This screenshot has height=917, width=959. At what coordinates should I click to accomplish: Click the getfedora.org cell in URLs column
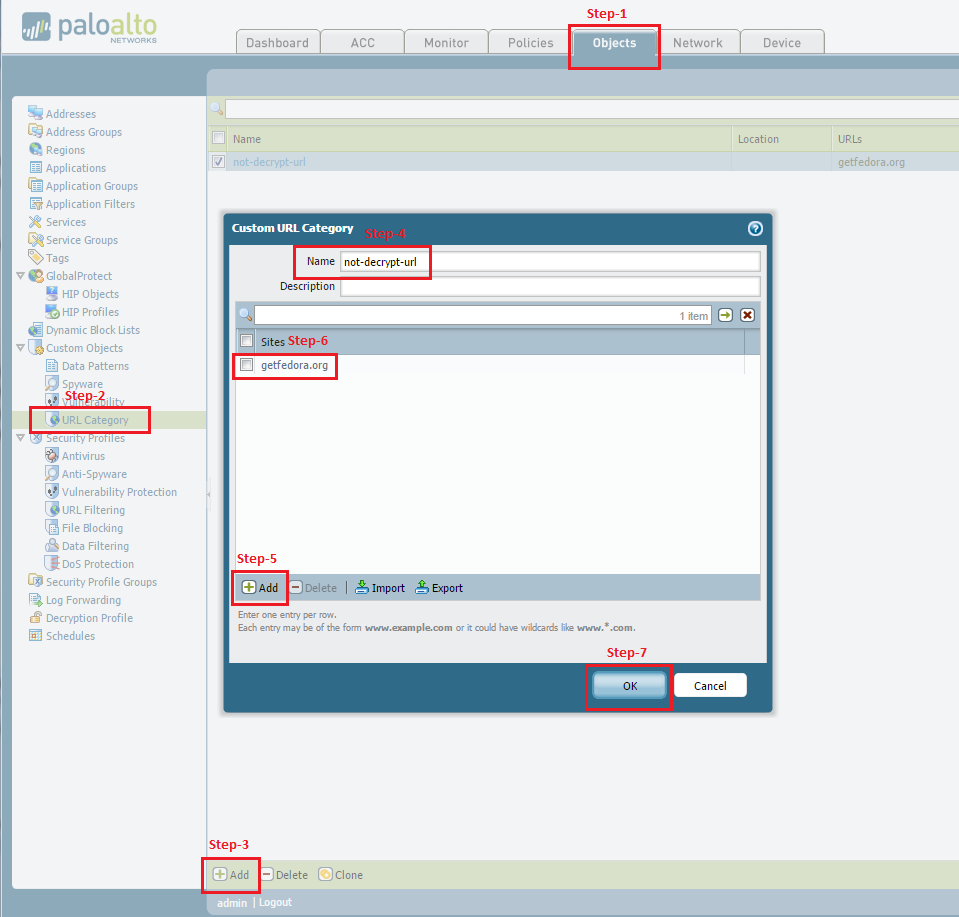coord(871,162)
